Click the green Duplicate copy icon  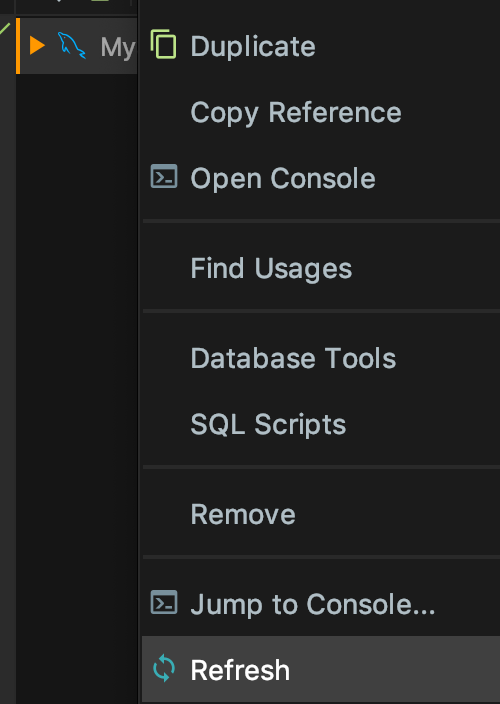point(163,44)
